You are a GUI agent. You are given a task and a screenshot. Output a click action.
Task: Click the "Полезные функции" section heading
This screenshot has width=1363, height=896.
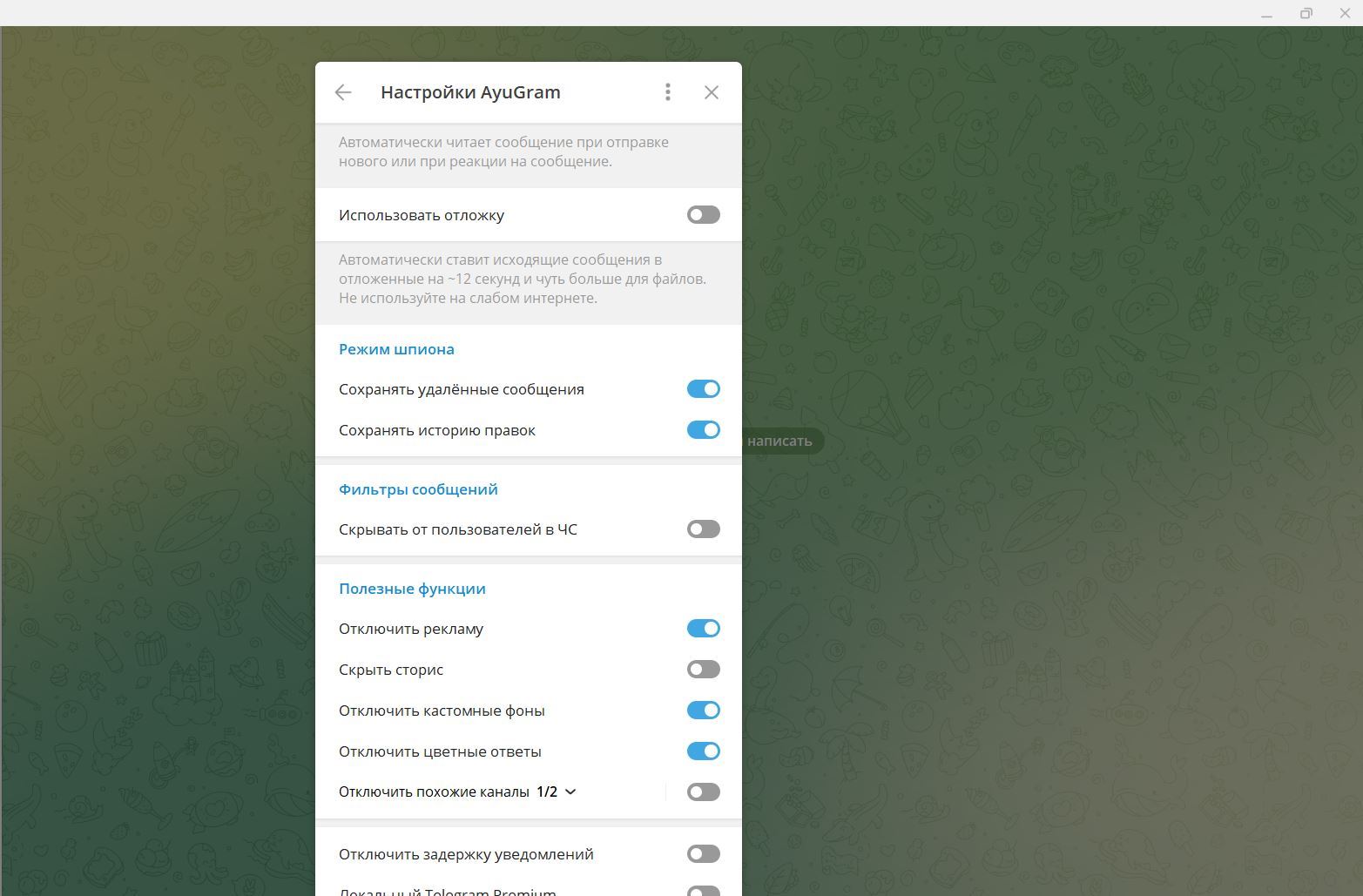pos(412,589)
